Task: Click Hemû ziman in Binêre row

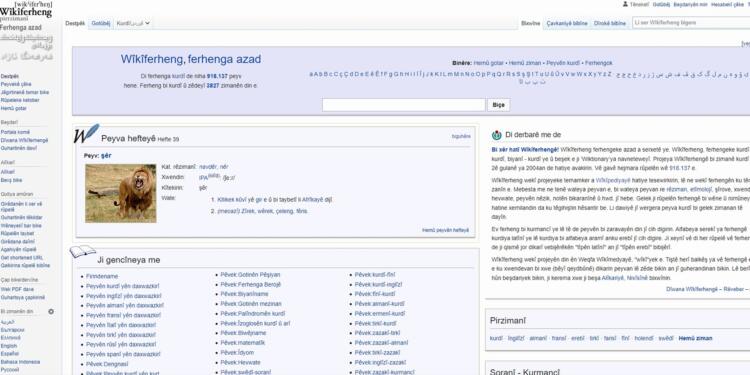Action: coord(525,63)
